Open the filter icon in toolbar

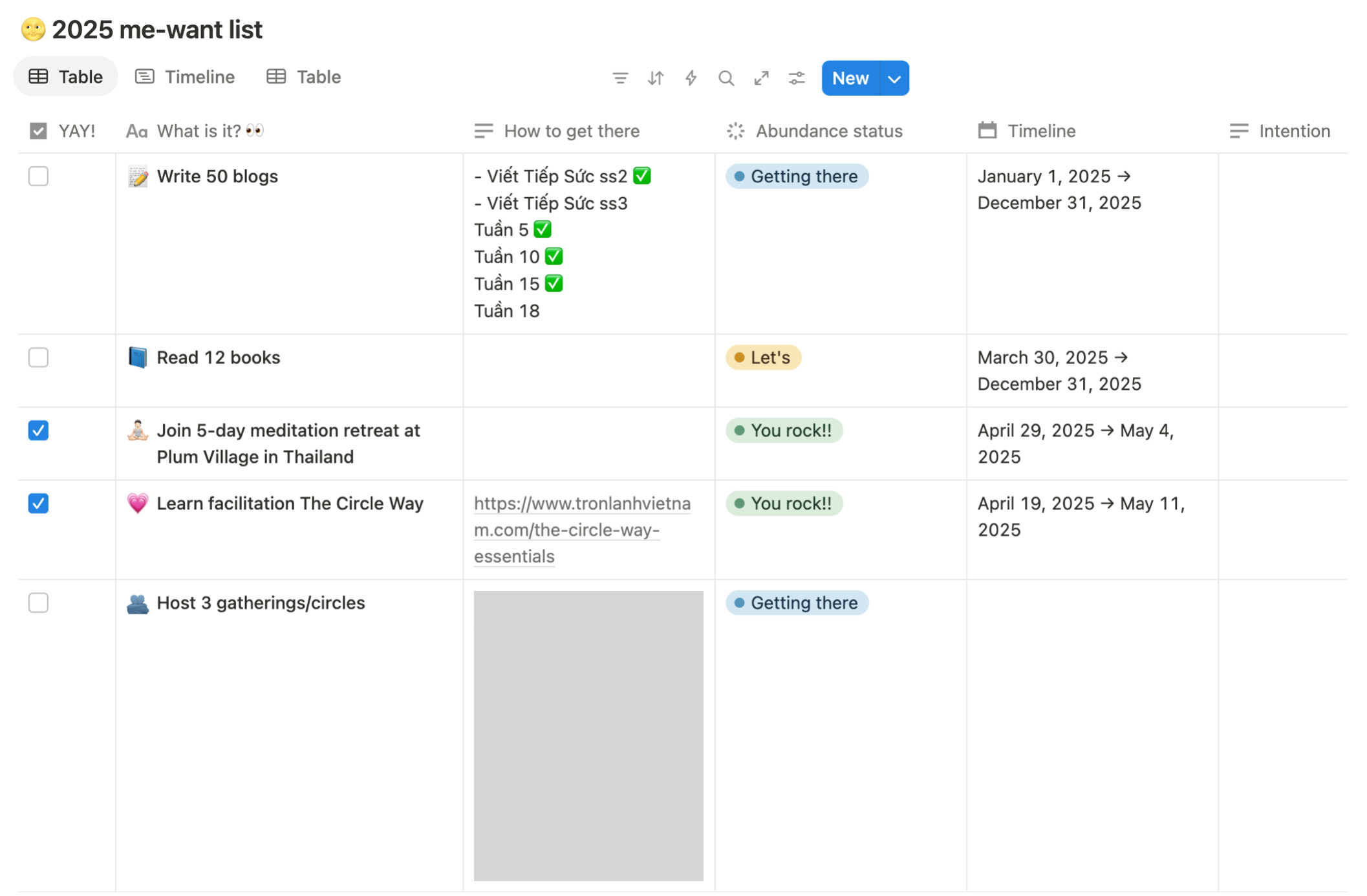tap(619, 78)
